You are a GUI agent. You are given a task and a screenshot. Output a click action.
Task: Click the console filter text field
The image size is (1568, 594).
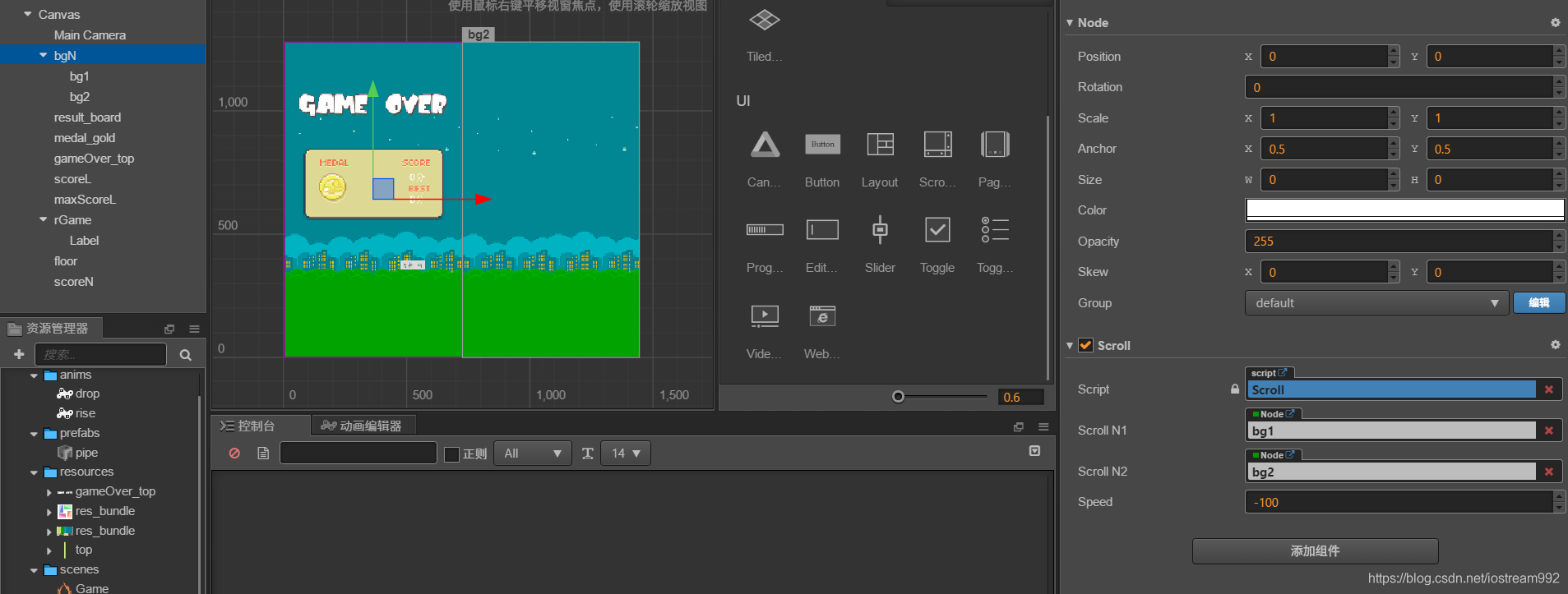click(x=358, y=453)
